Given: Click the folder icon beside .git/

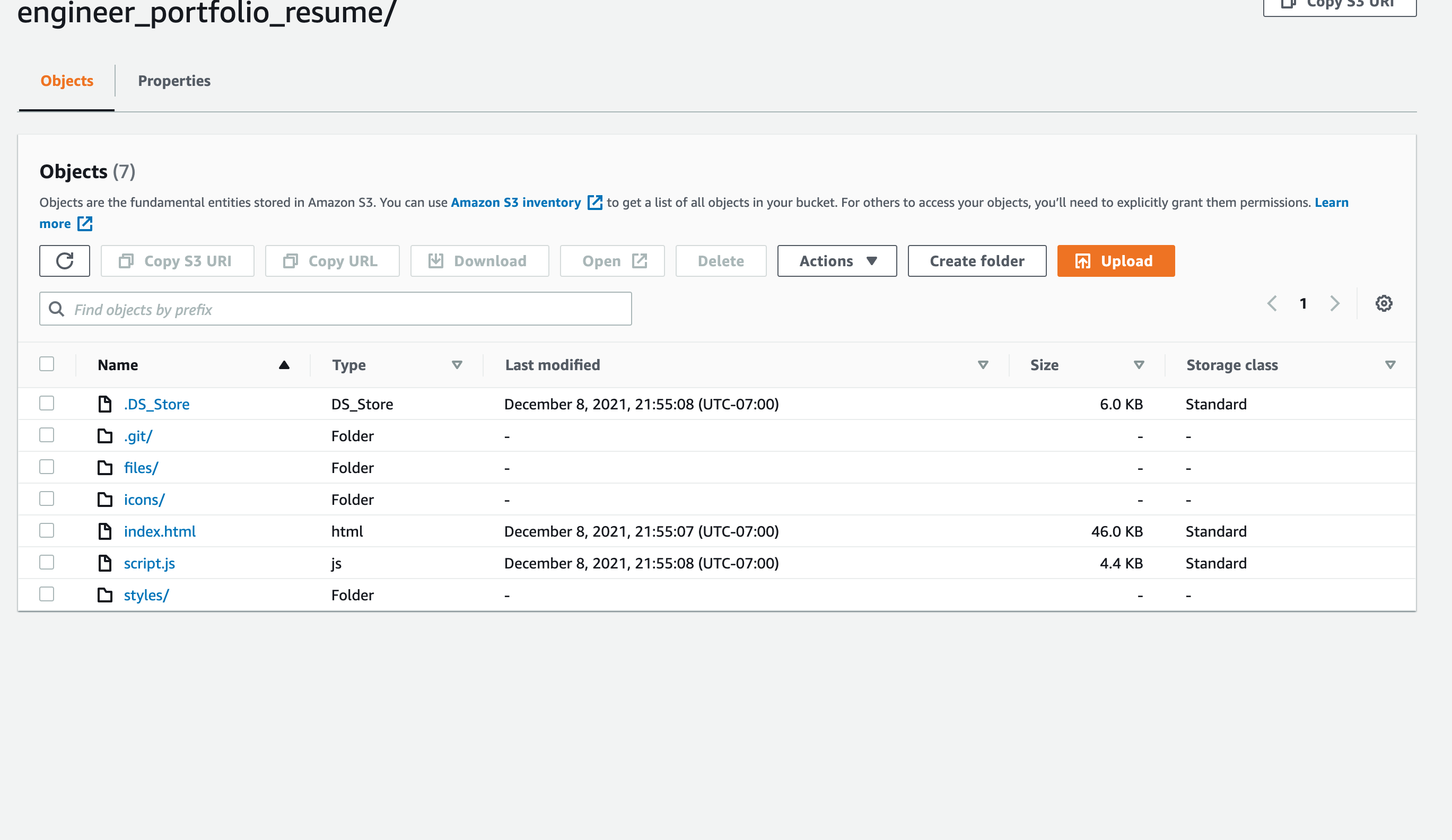Looking at the screenshot, I should tap(105, 436).
